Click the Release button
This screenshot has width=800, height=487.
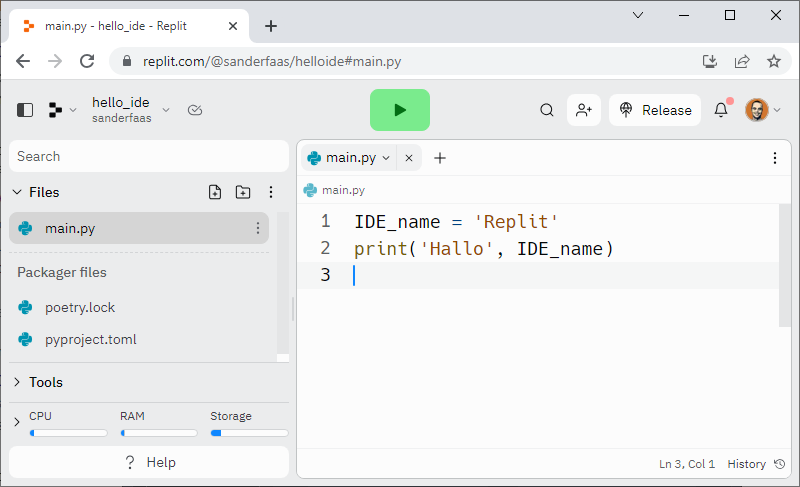coord(655,110)
